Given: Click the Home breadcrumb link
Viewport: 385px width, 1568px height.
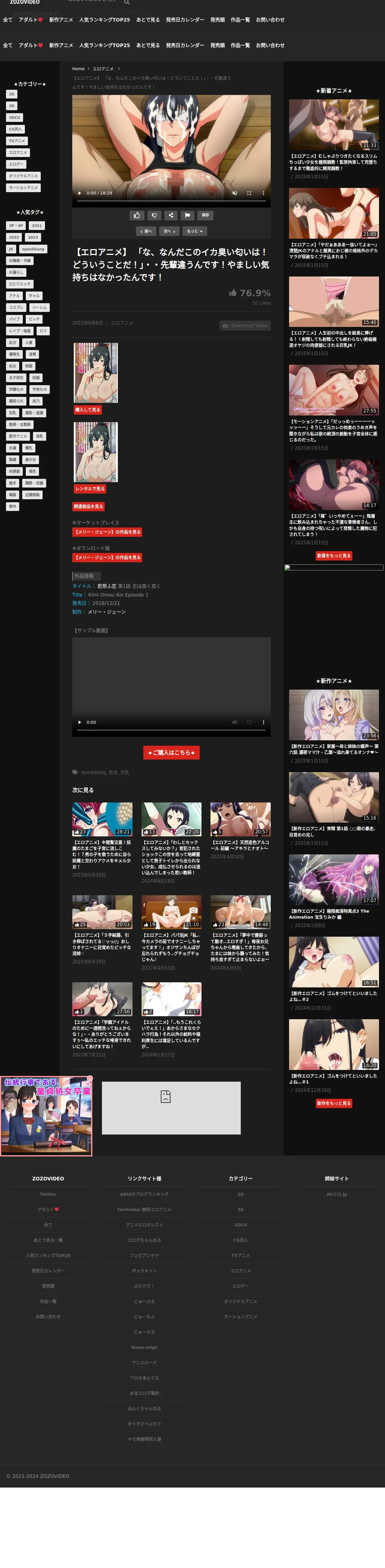Looking at the screenshot, I should [x=79, y=69].
